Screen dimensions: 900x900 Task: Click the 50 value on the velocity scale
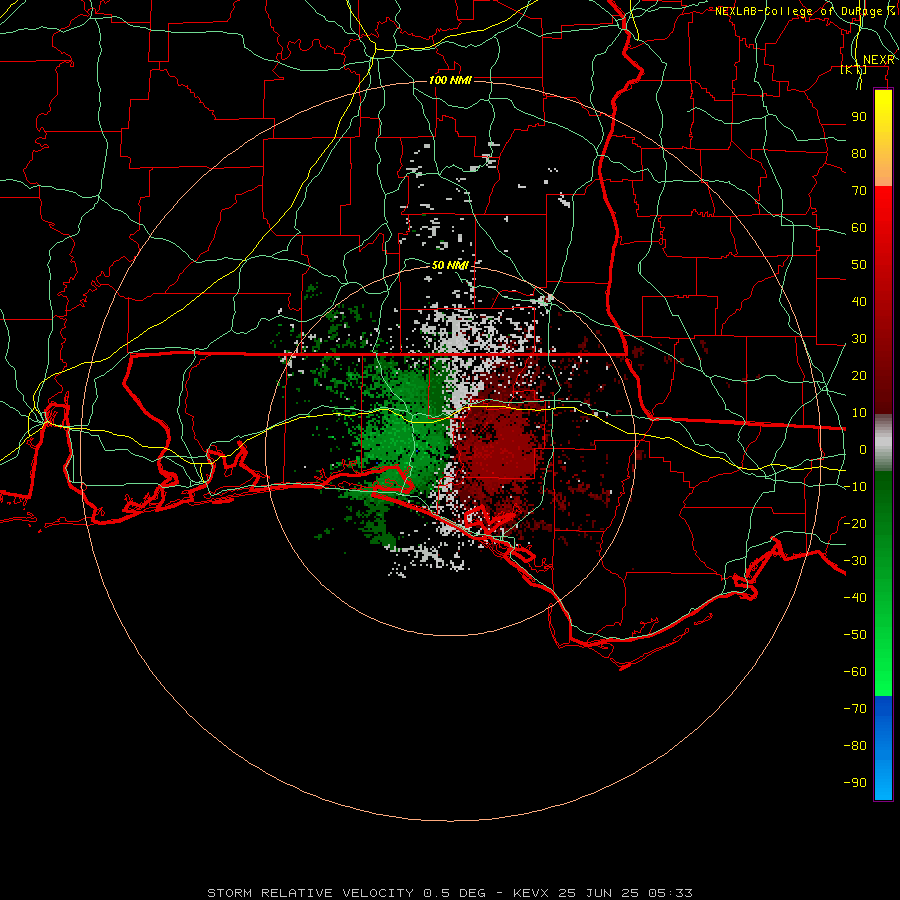tap(859, 265)
